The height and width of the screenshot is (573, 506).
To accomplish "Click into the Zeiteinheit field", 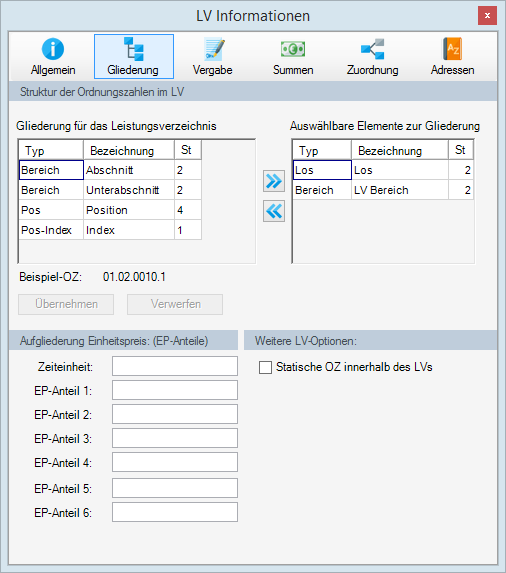I will point(175,366).
